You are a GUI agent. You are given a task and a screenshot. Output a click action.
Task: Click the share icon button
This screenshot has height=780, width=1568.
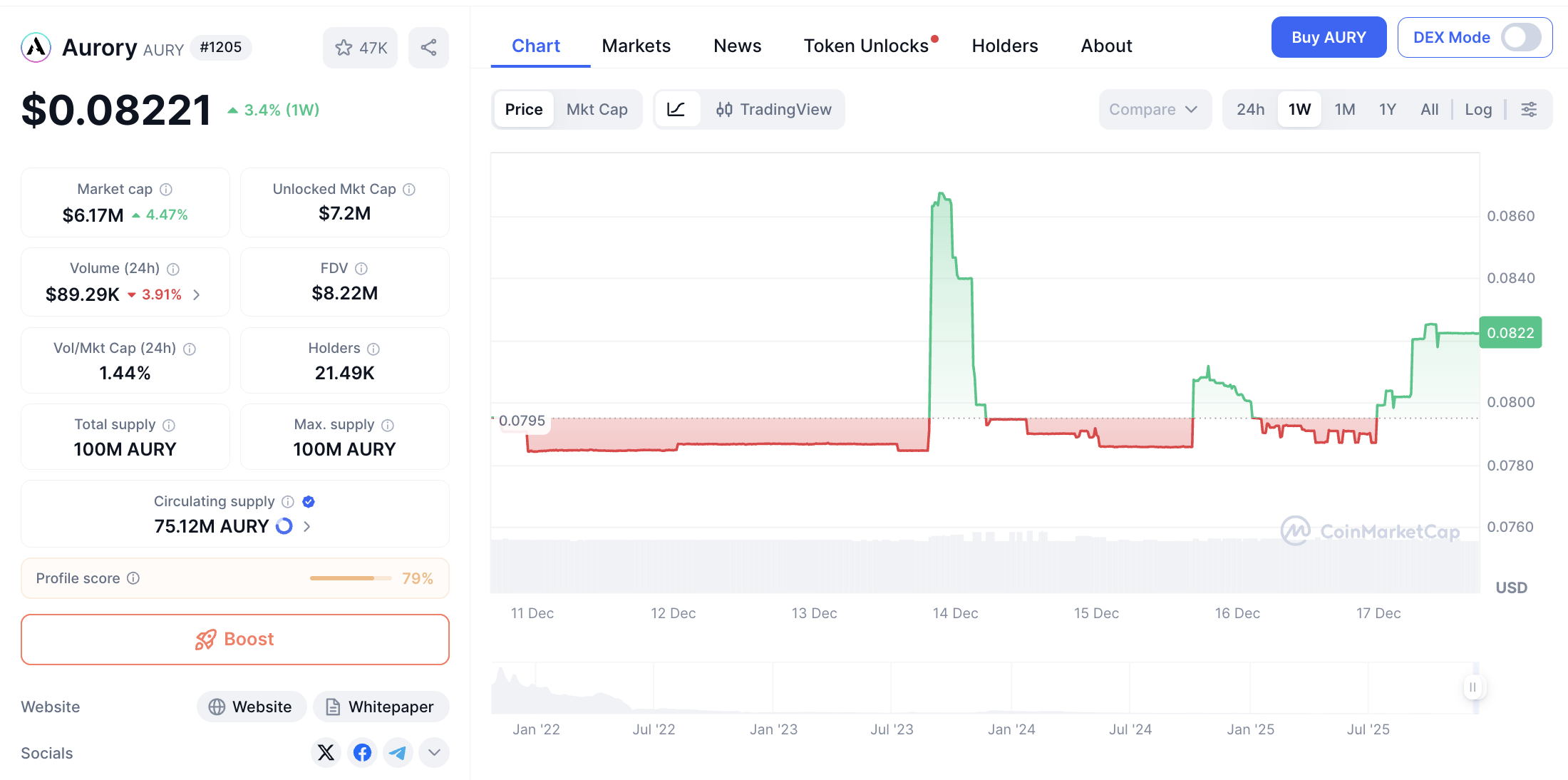coord(428,48)
